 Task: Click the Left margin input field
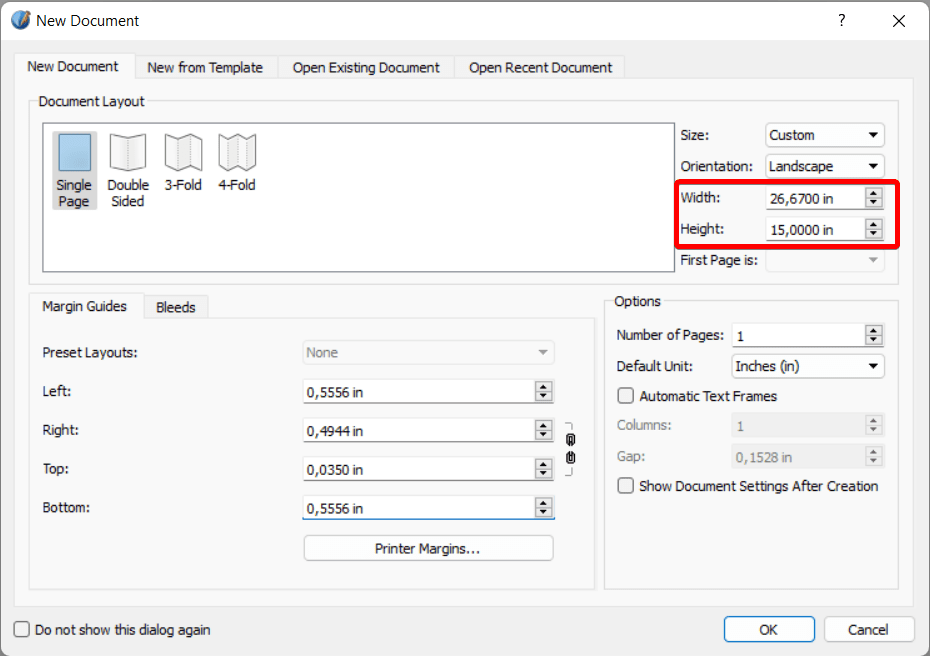(x=418, y=392)
